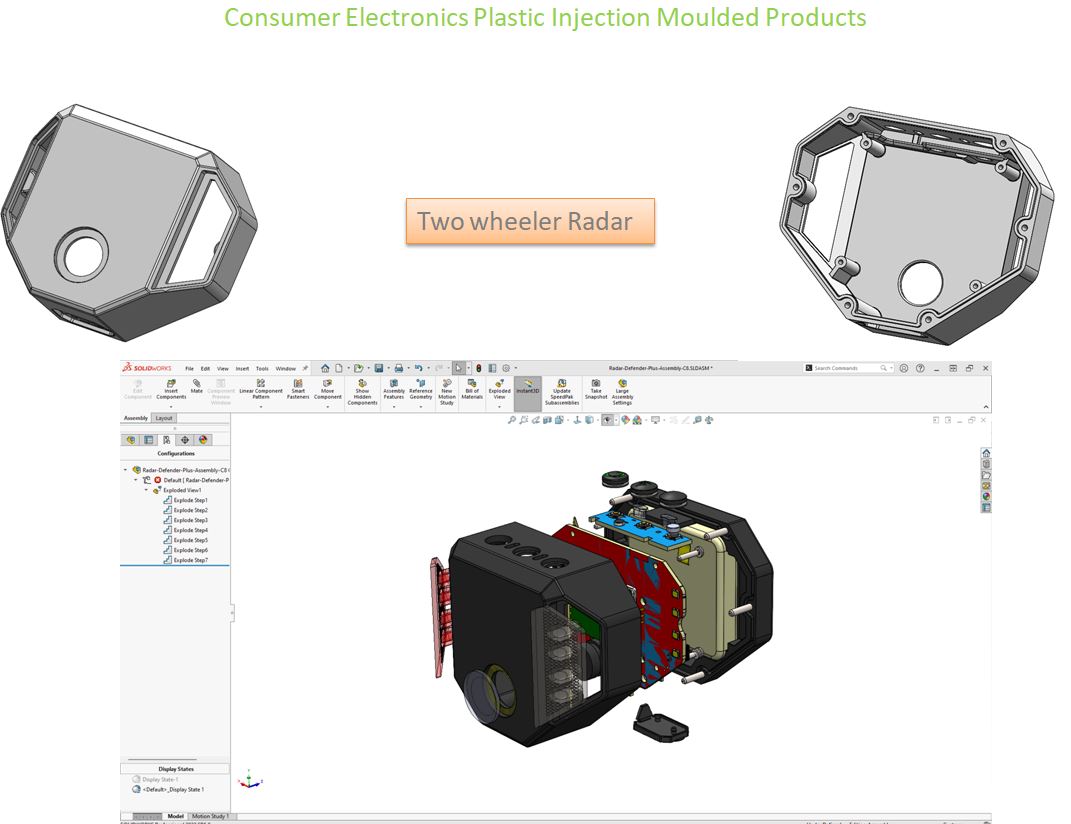The height and width of the screenshot is (824, 1071).
Task: Collapse the Radar-Defender-Plus-Assembly root node
Action: click(x=125, y=469)
